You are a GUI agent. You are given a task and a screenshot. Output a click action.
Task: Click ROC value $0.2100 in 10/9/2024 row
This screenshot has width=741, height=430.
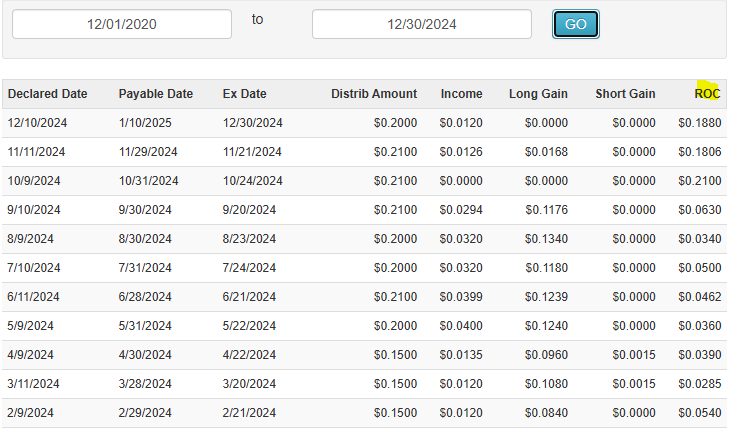(700, 181)
